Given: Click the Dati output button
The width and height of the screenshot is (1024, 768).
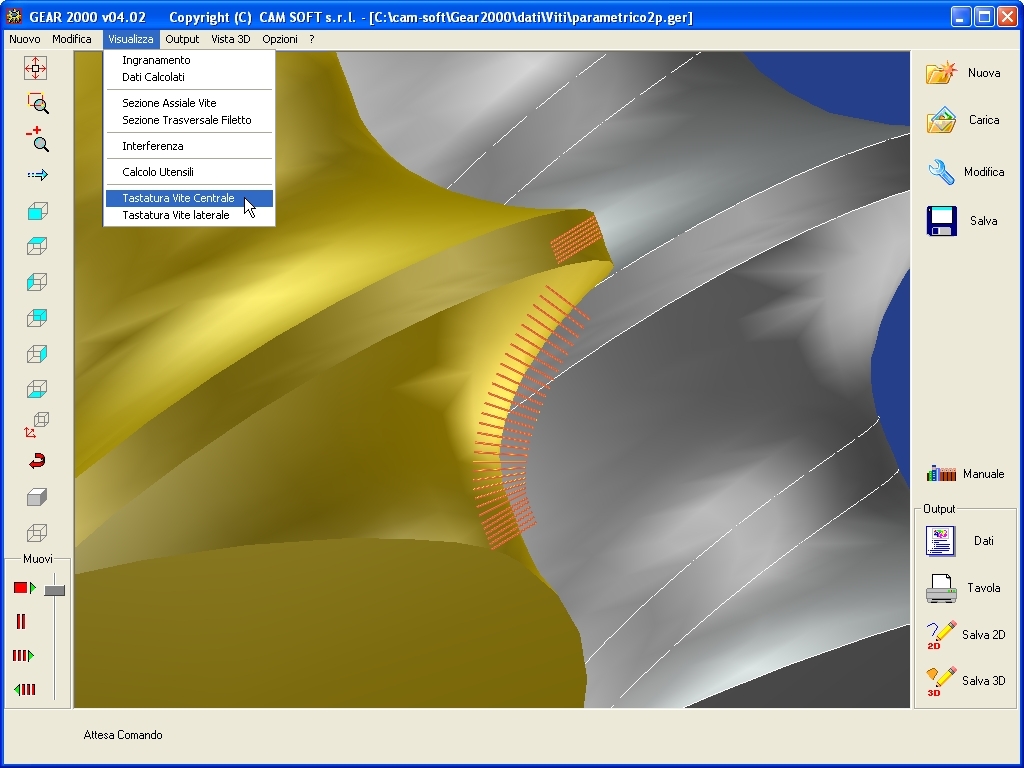Looking at the screenshot, I should click(x=961, y=541).
